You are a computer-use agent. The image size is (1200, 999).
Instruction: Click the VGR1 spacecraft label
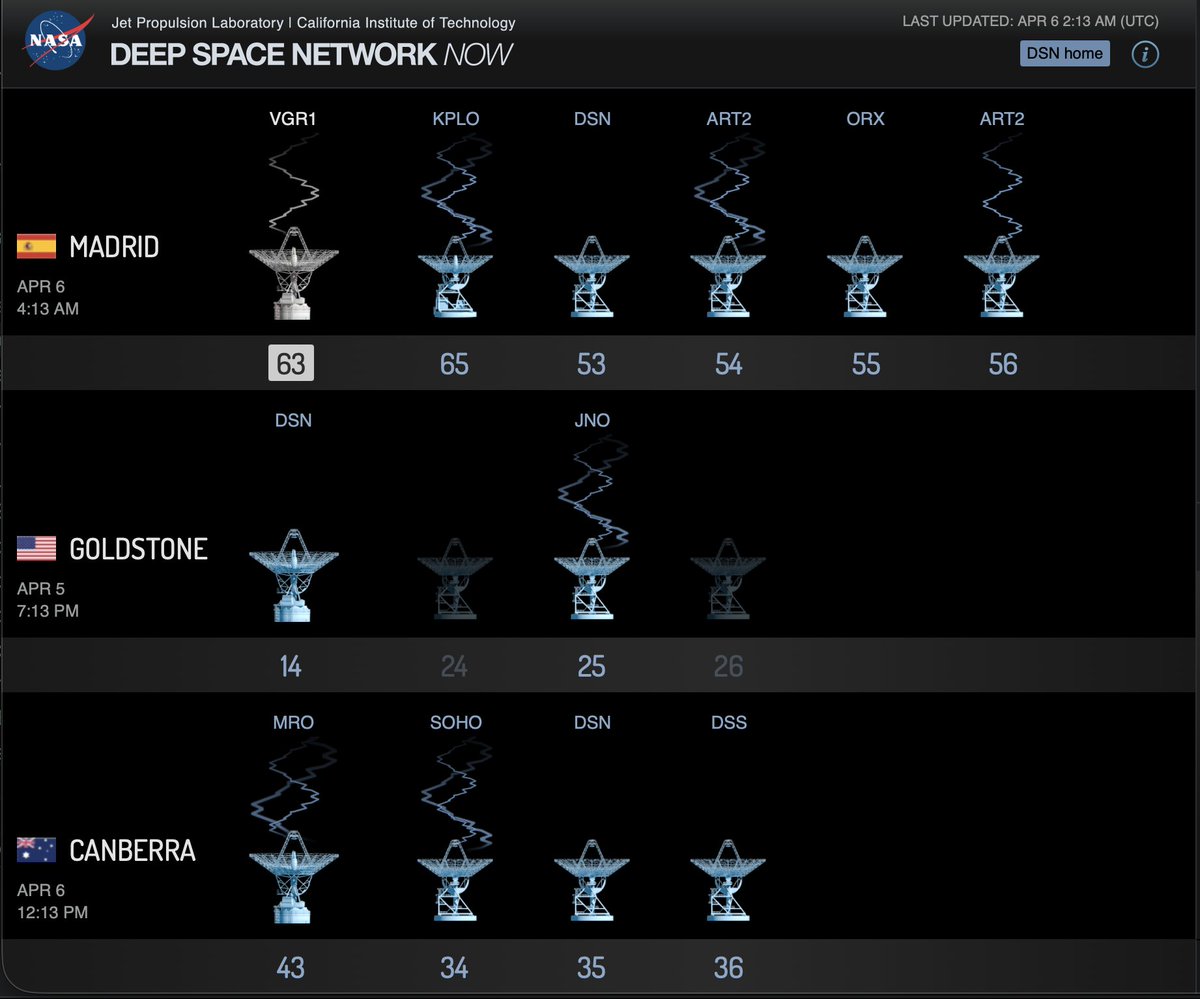click(292, 118)
